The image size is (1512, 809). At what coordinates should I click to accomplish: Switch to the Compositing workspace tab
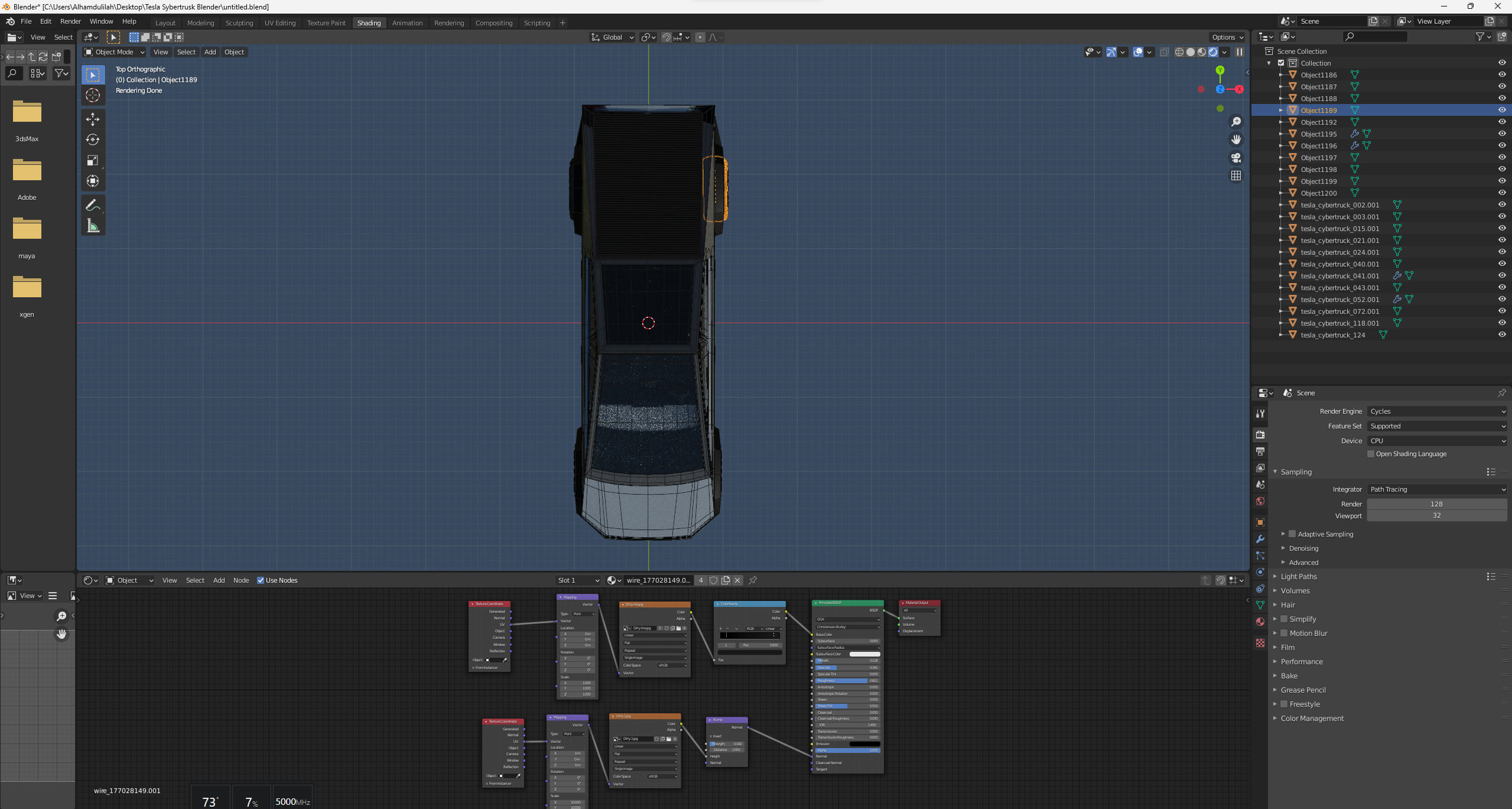point(493,23)
